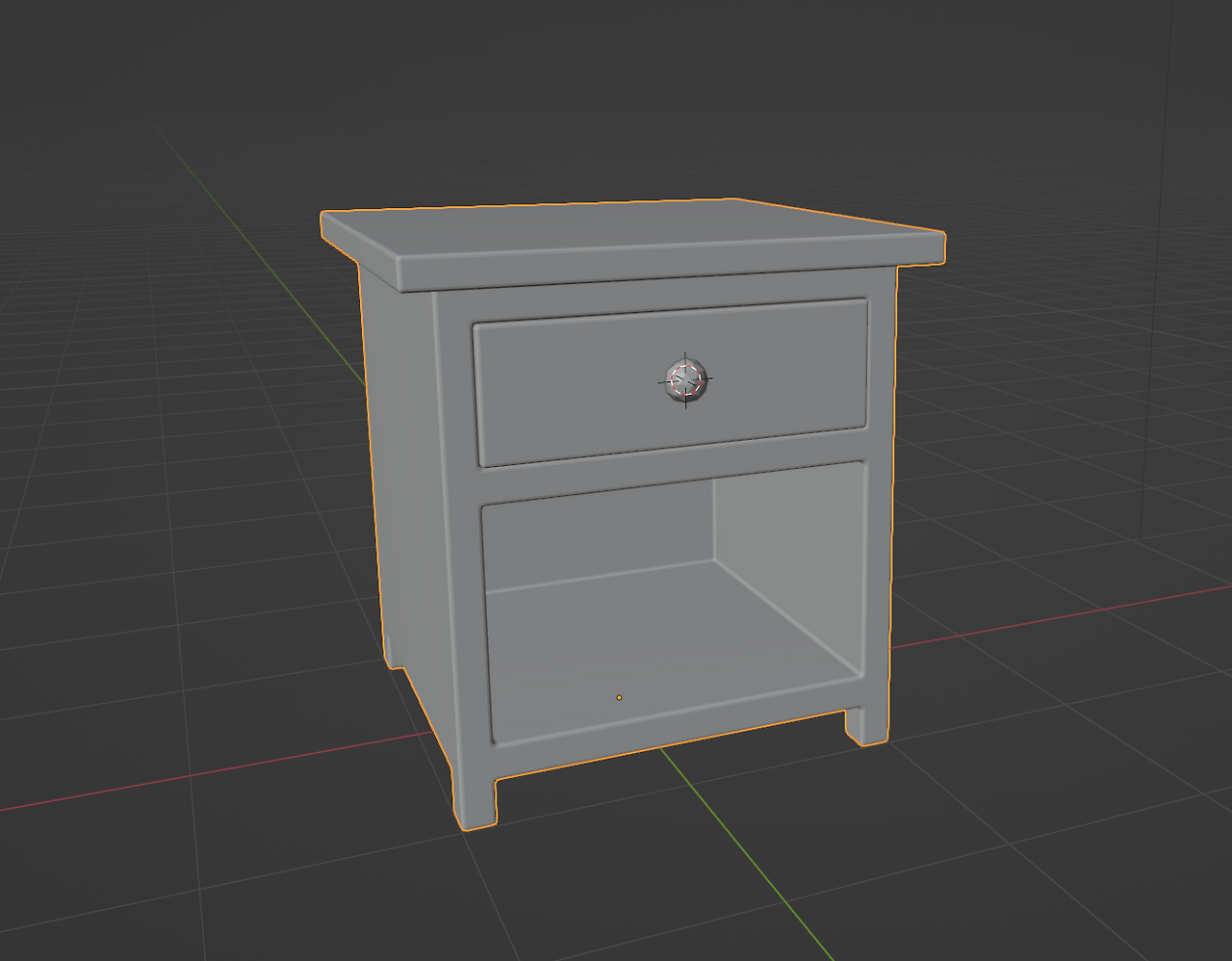Select the nightstand's front-right leg
The image size is (1232, 961).
(x=867, y=727)
